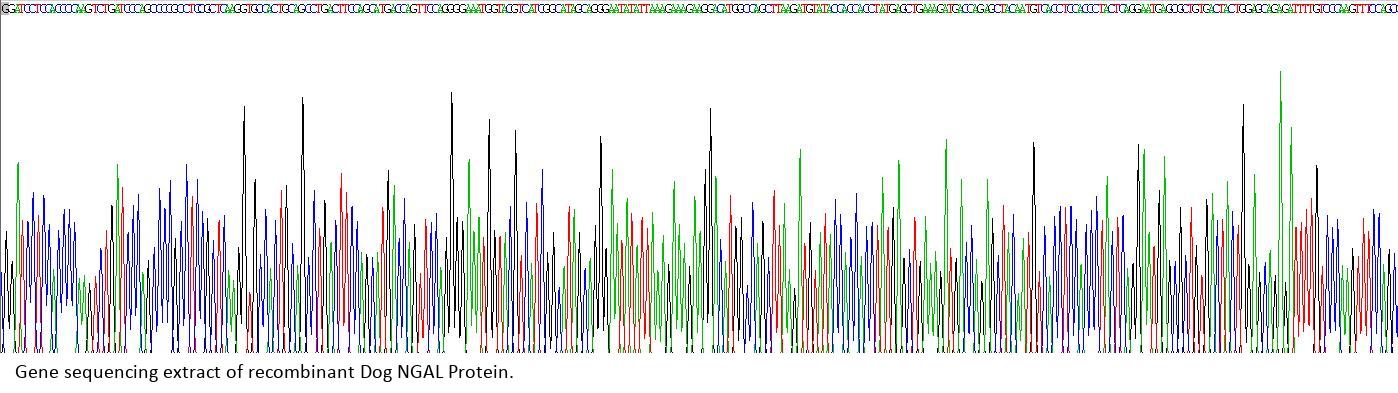
Task: Click the 'GGATCC' bases starting the sequence
Action: coord(17,9)
